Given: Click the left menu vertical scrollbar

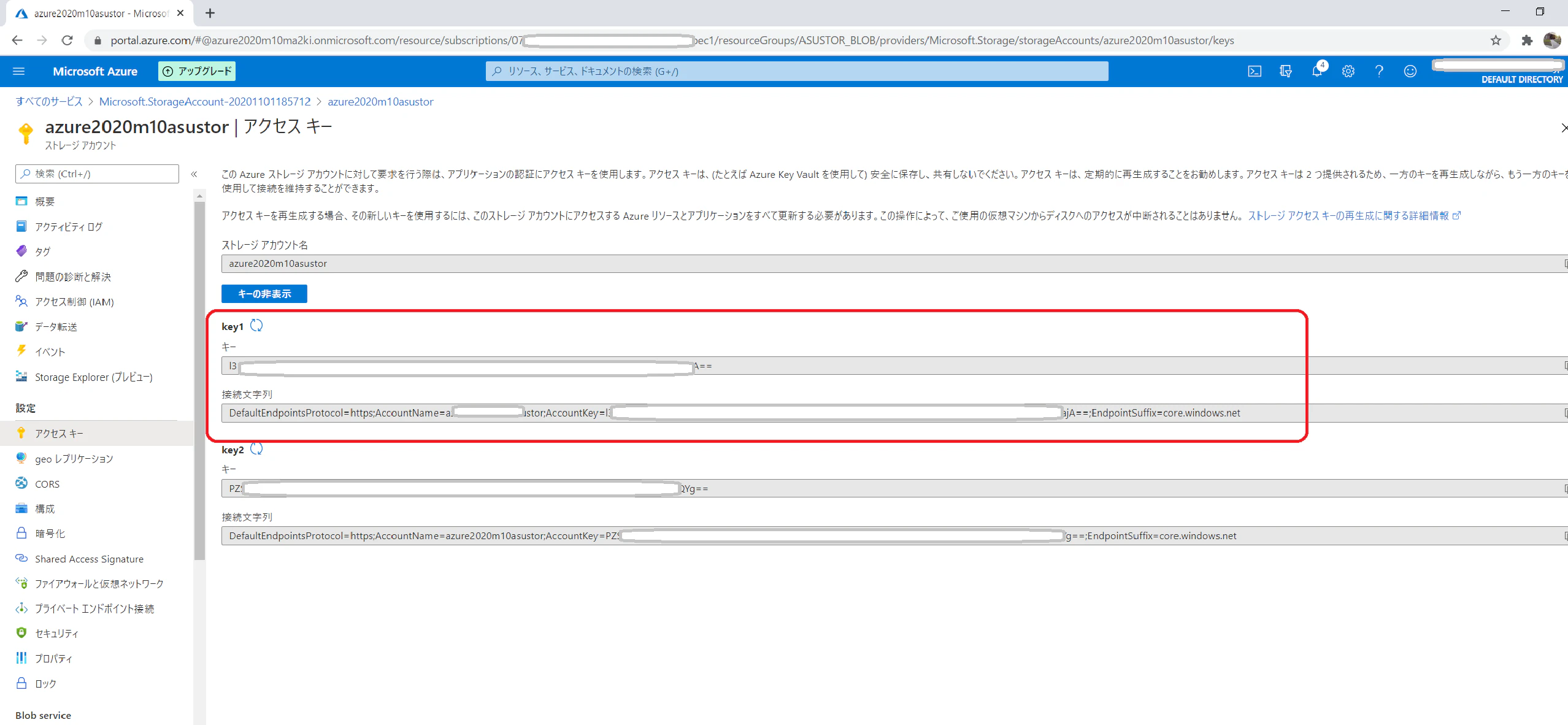Looking at the screenshot, I should 199,380.
